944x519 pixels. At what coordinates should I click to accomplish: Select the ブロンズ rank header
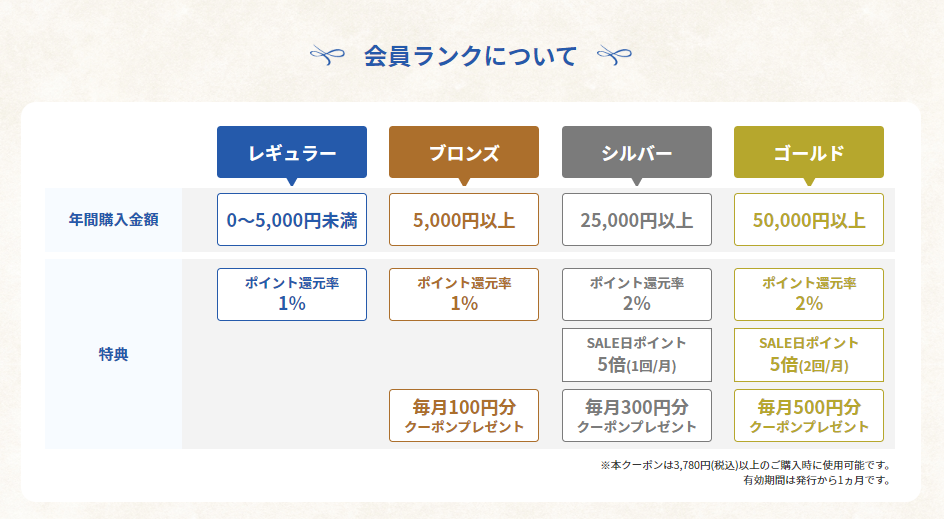pyautogui.click(x=464, y=153)
